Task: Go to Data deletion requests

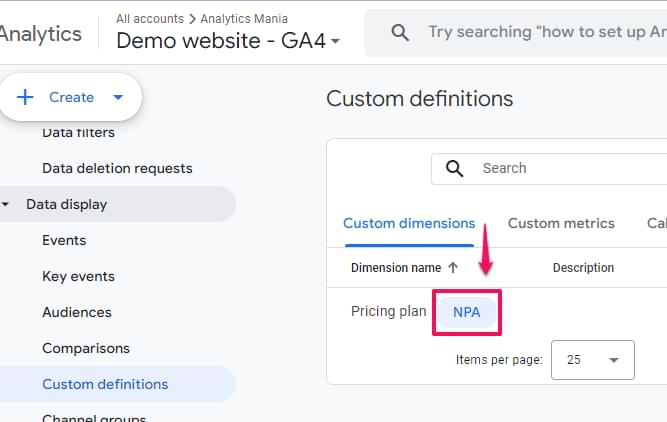Action: click(117, 168)
